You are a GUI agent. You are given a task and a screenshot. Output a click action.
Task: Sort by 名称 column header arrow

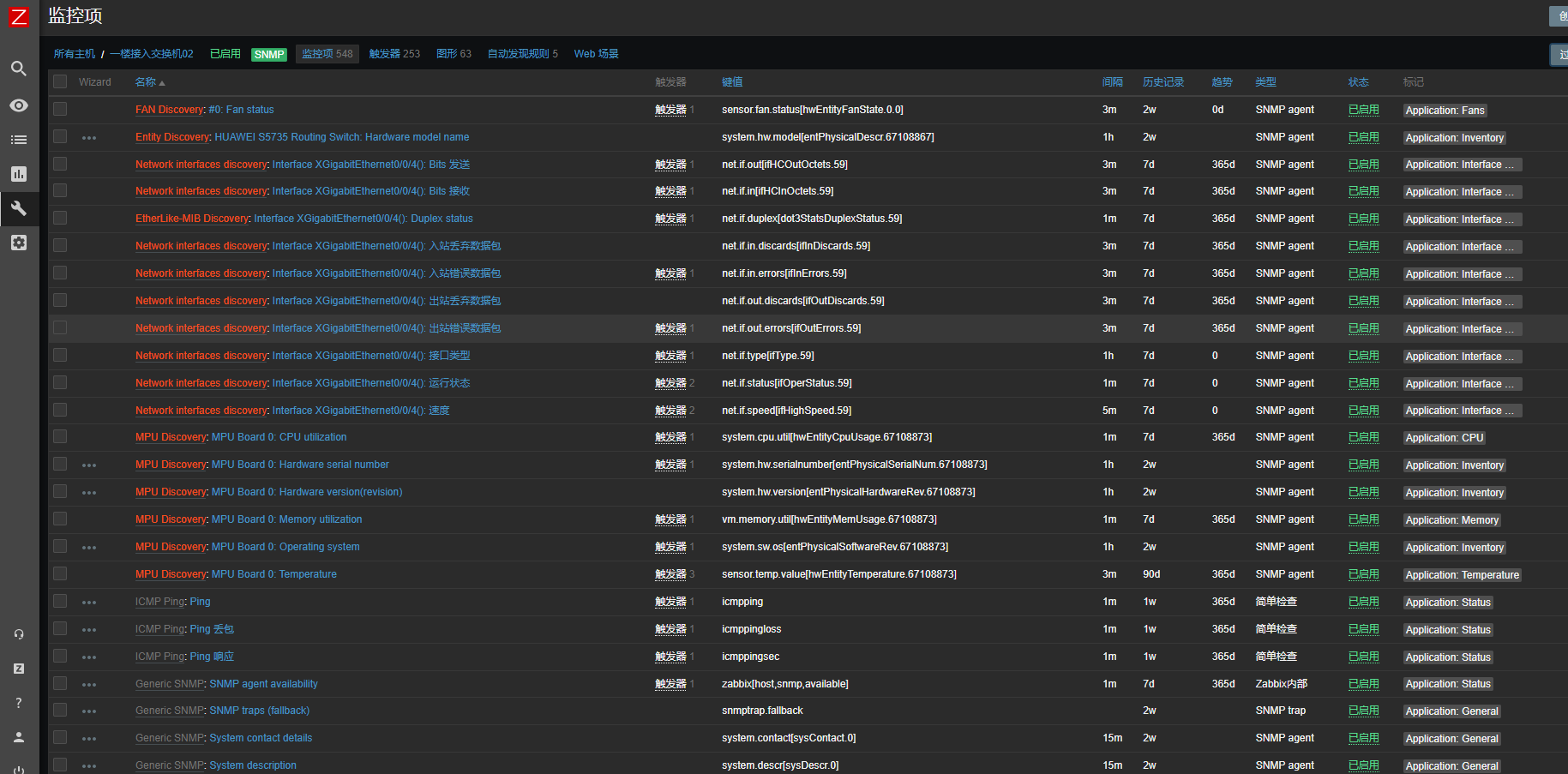point(150,82)
